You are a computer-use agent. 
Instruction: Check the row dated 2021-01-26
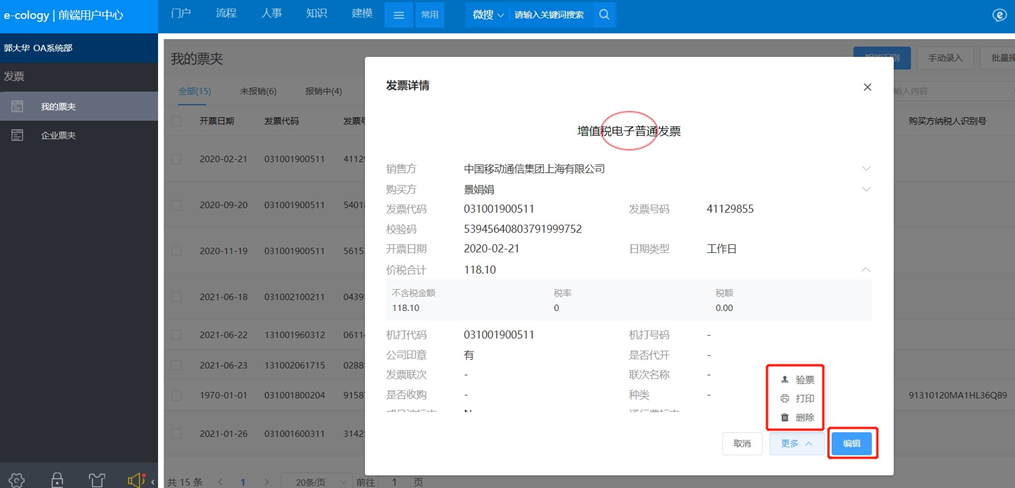tap(176, 433)
